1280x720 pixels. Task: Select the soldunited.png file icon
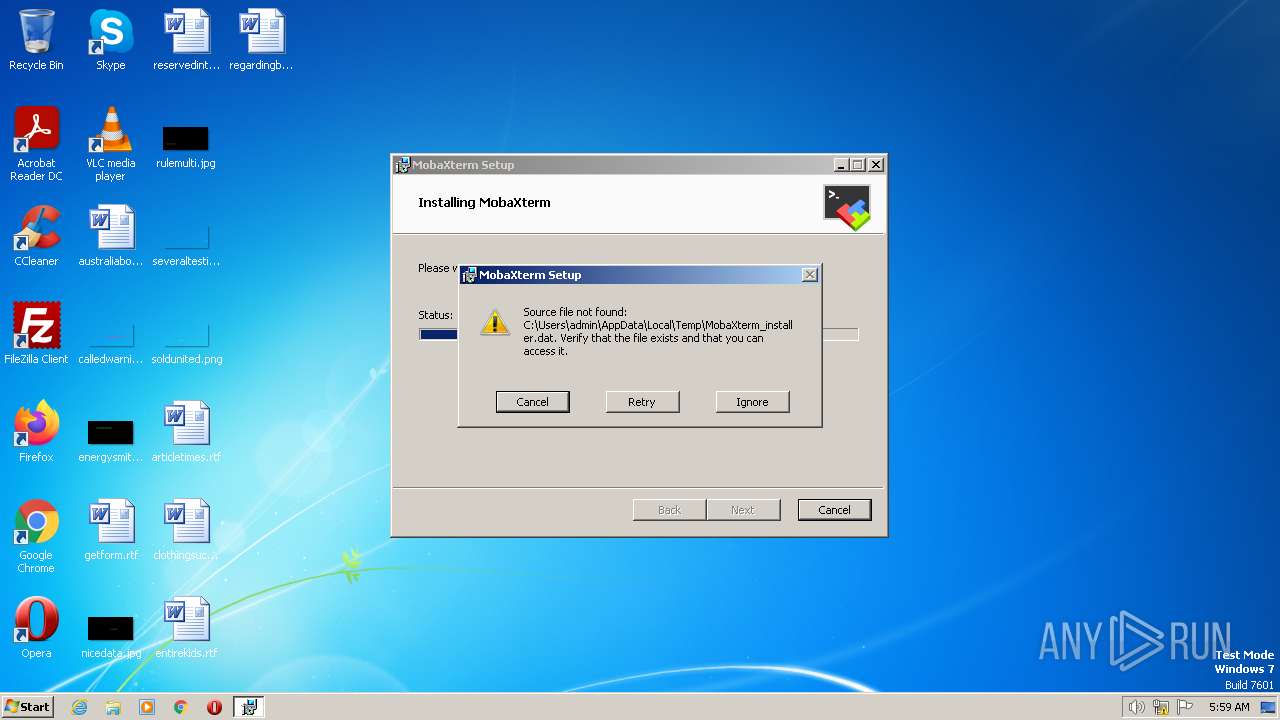pyautogui.click(x=186, y=342)
